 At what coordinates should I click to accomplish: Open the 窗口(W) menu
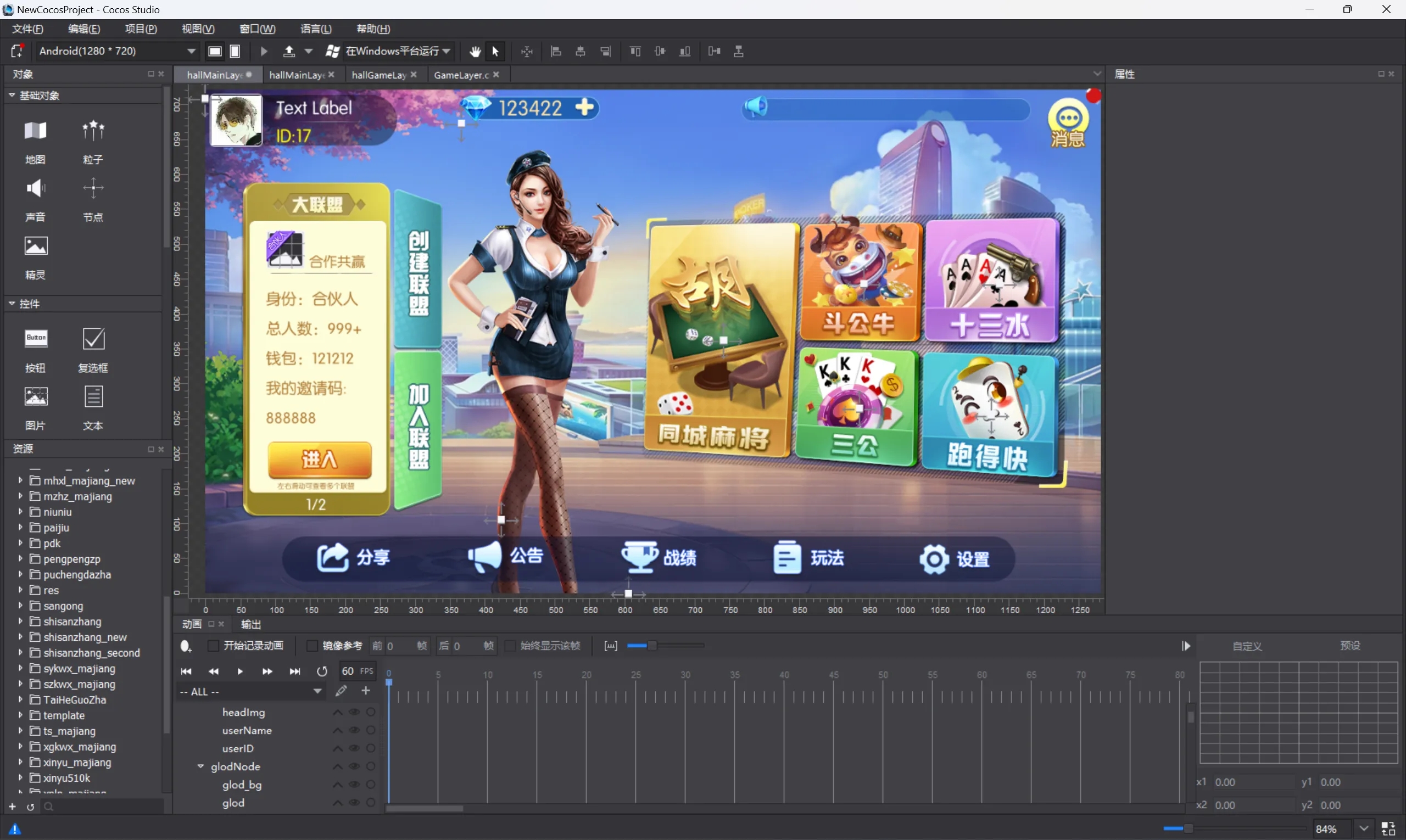tap(257, 29)
